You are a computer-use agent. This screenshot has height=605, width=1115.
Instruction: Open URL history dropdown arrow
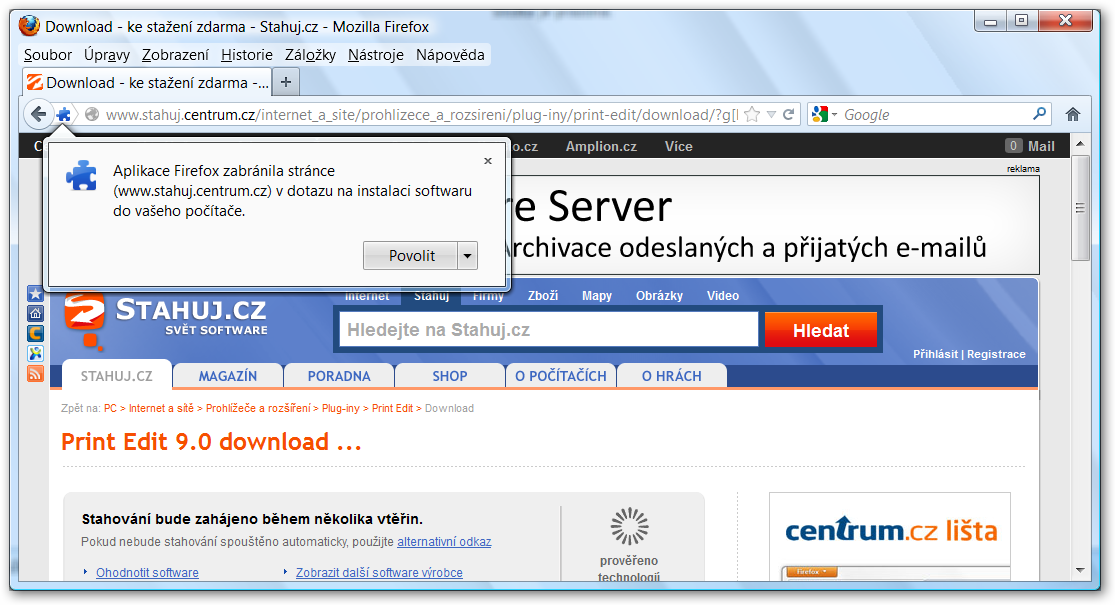(x=772, y=114)
